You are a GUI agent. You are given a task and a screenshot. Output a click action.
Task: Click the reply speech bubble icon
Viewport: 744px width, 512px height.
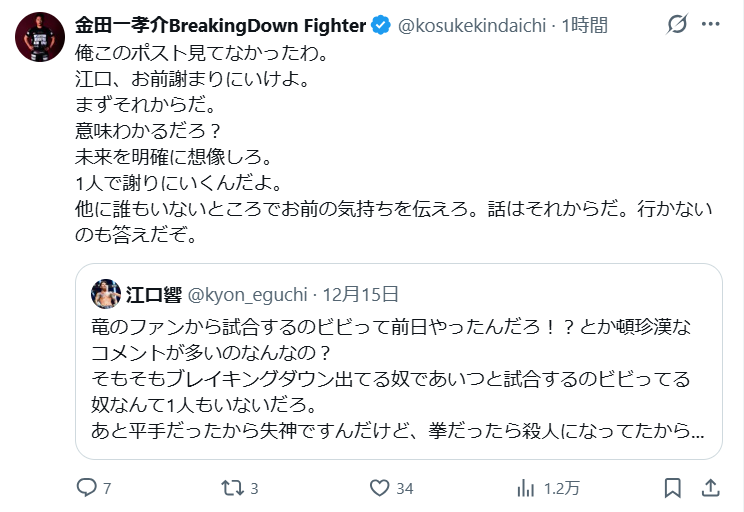[x=87, y=488]
